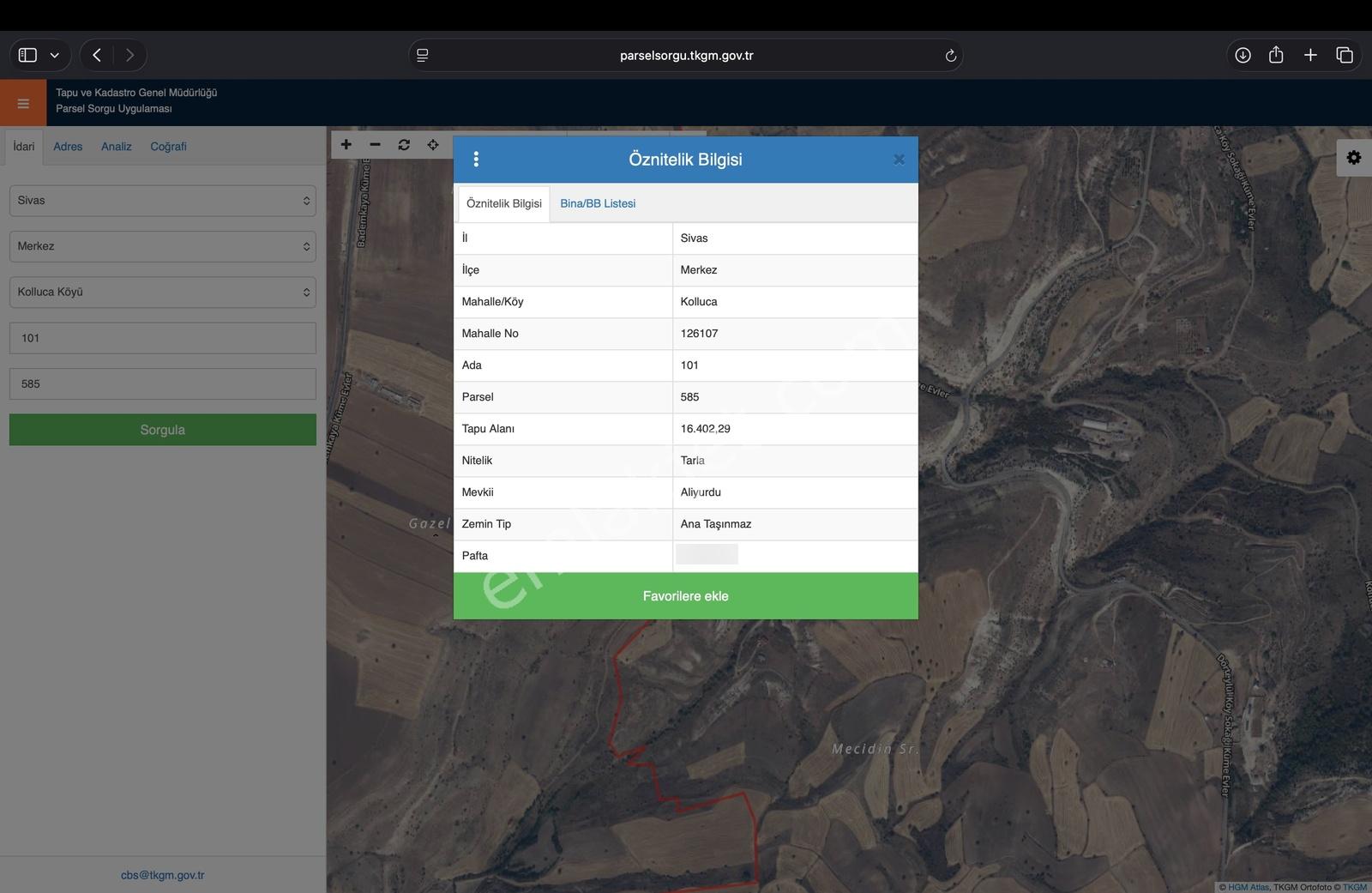1372x893 pixels.
Task: Open the Sivas province dropdown
Action: (x=163, y=201)
